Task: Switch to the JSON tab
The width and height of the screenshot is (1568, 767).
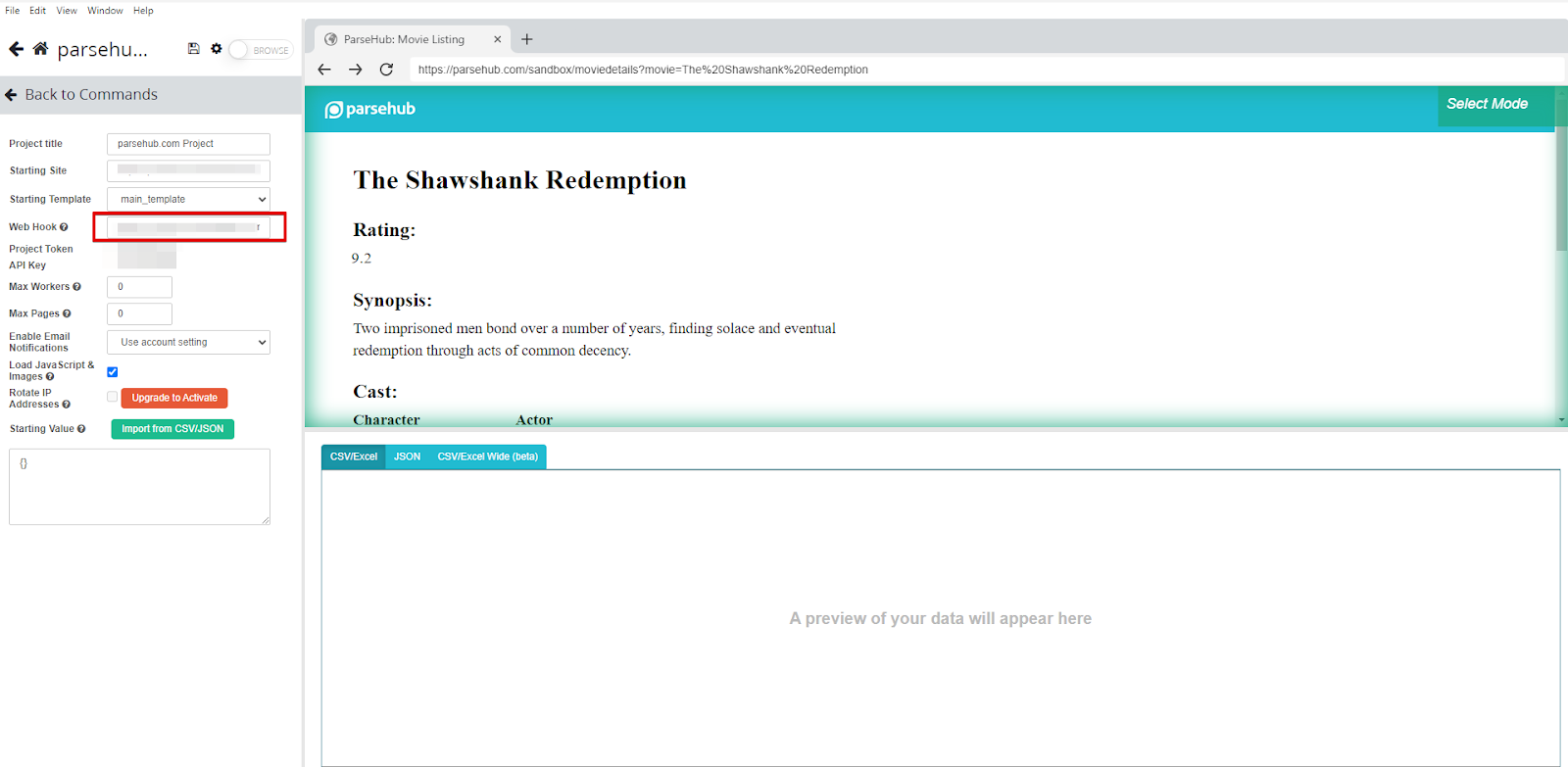Action: (x=408, y=456)
